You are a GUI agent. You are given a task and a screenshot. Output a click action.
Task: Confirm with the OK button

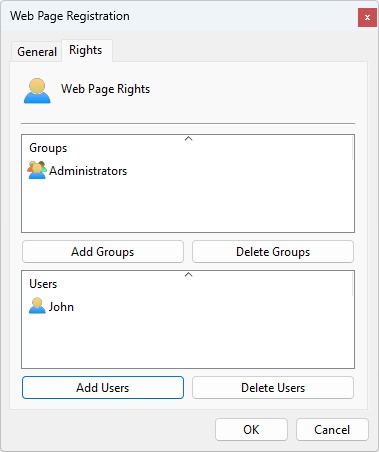[251, 430]
